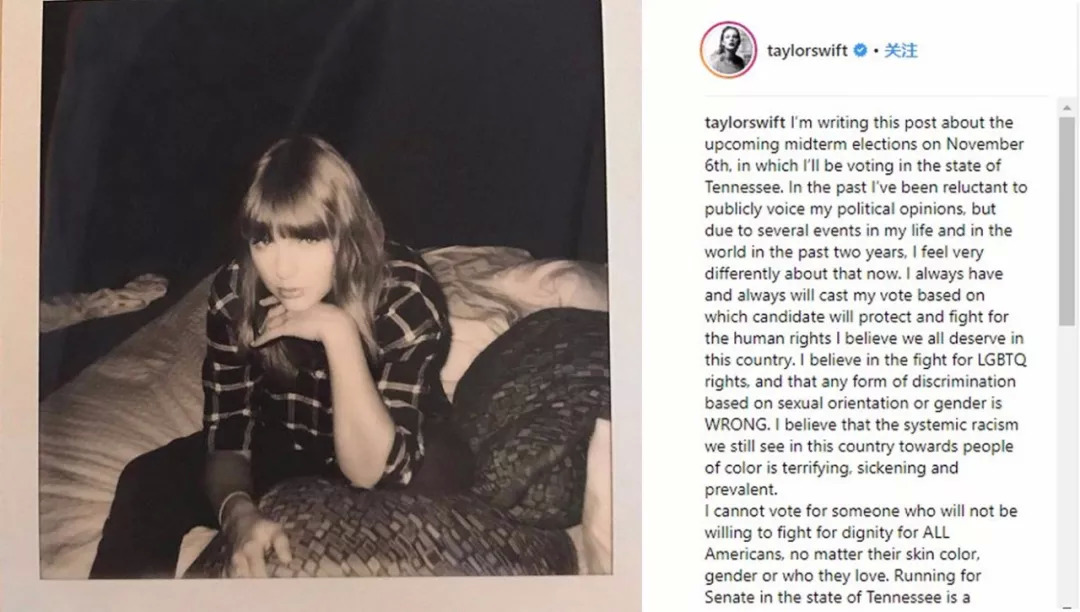Open the black-and-white post photo

pyautogui.click(x=325, y=289)
